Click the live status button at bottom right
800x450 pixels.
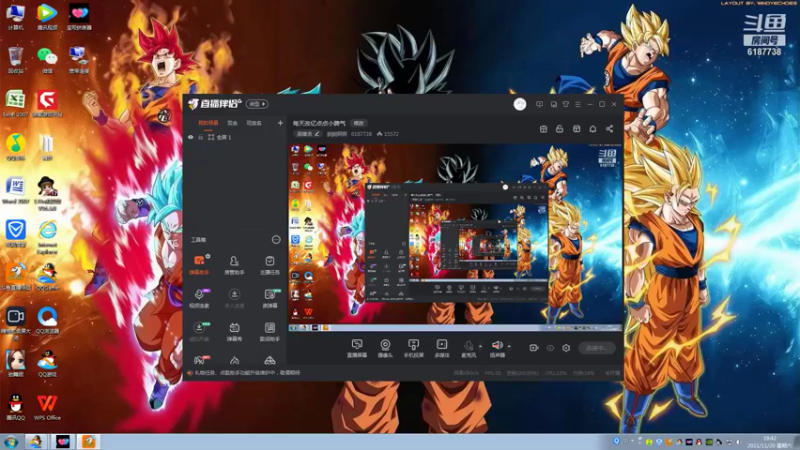tap(597, 348)
